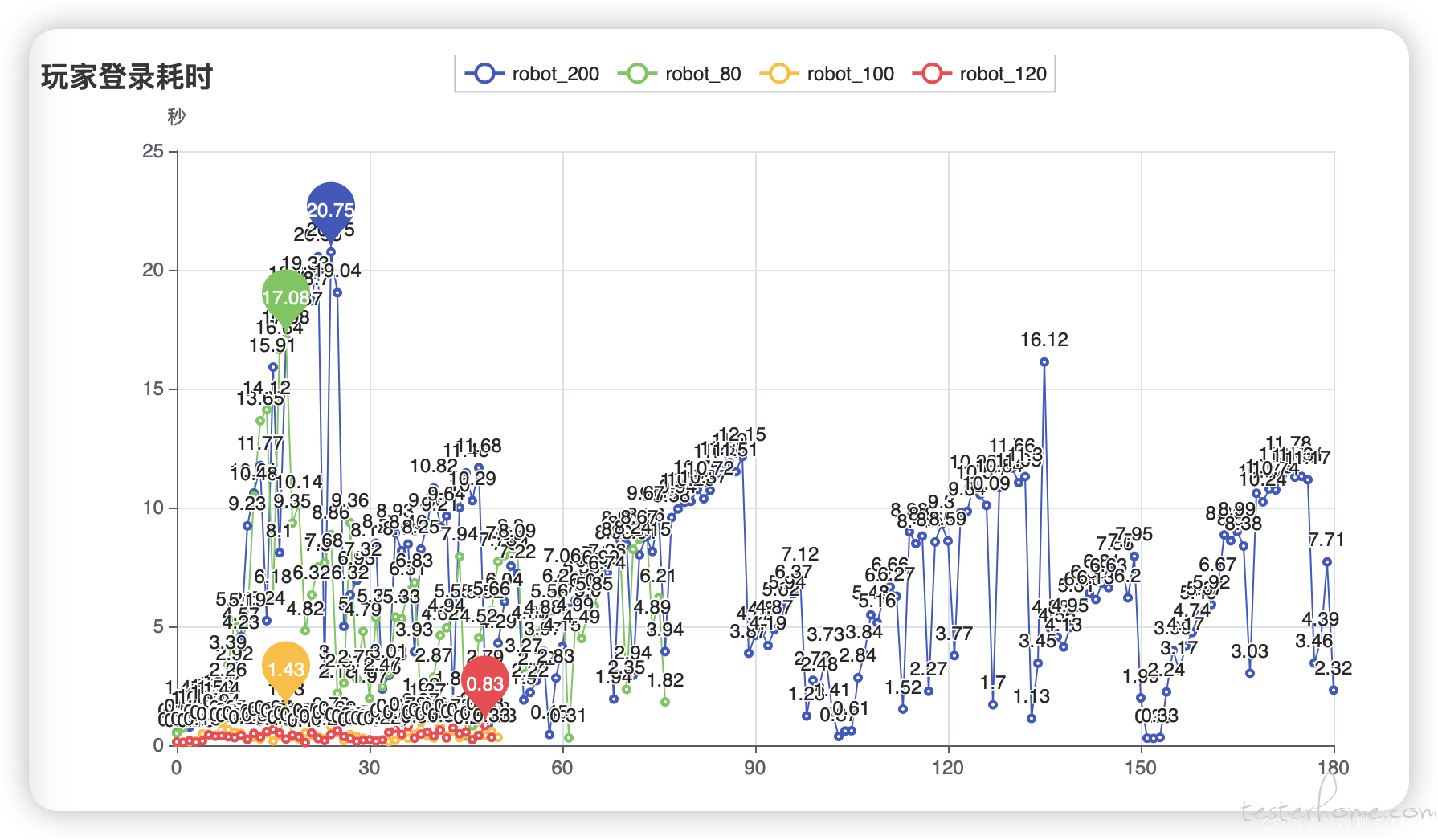Click the green 17.08 max marker pin

click(286, 296)
